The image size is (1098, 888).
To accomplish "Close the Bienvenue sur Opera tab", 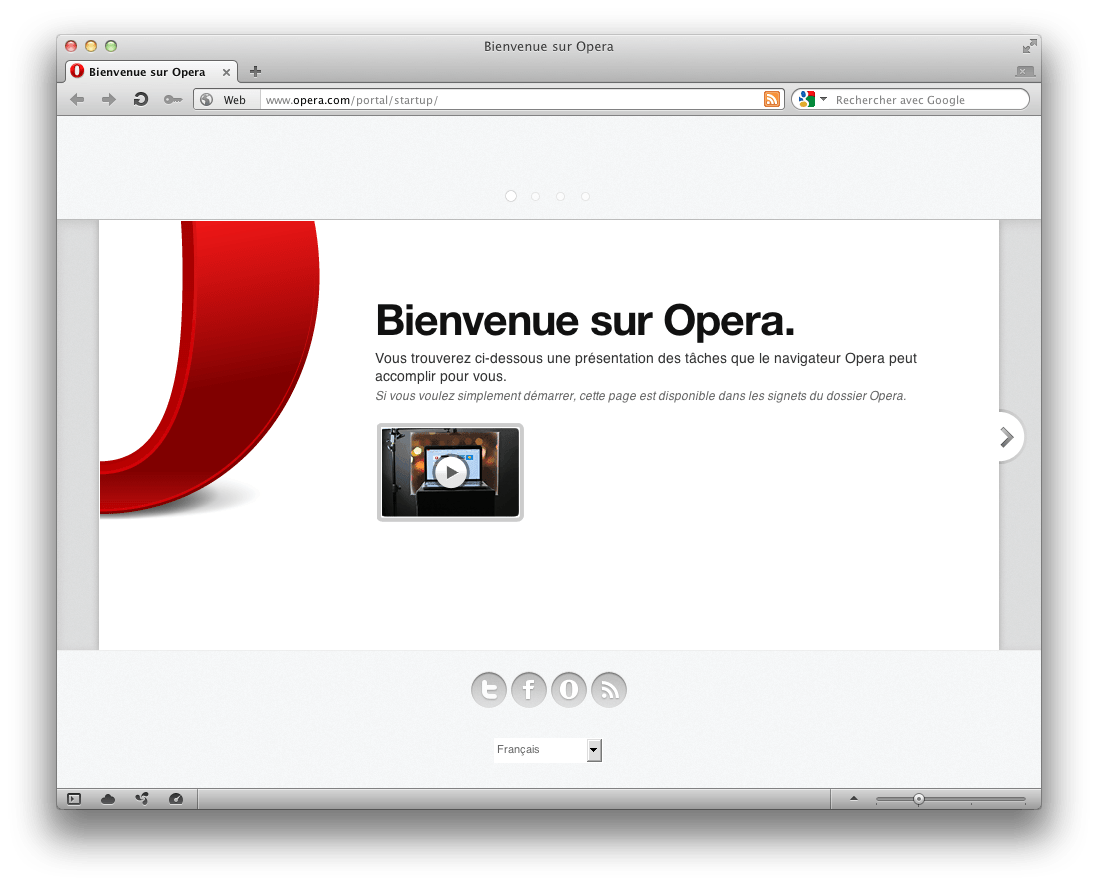I will [x=226, y=72].
